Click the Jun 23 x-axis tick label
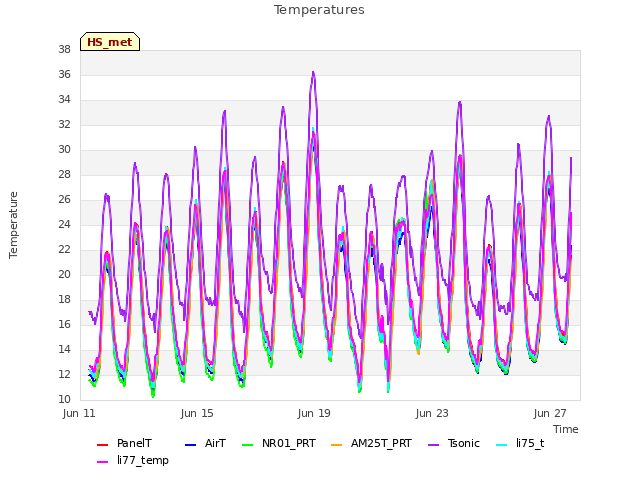Image resolution: width=640 pixels, height=480 pixels. (432, 413)
